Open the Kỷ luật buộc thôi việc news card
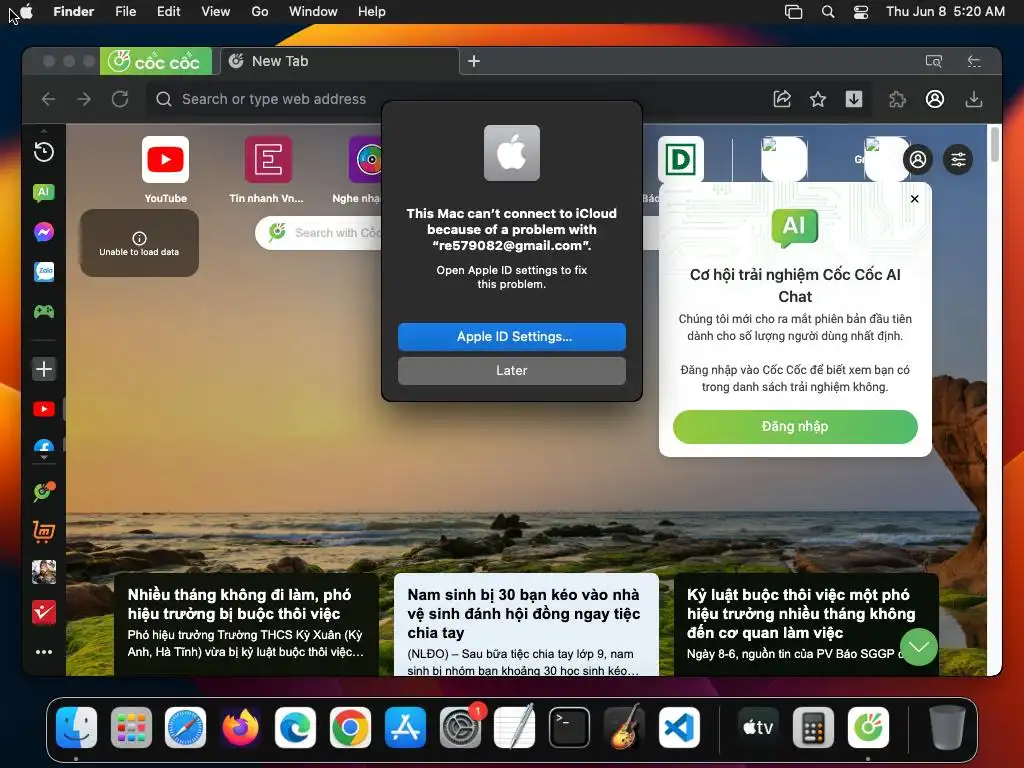This screenshot has height=768, width=1024. click(806, 624)
